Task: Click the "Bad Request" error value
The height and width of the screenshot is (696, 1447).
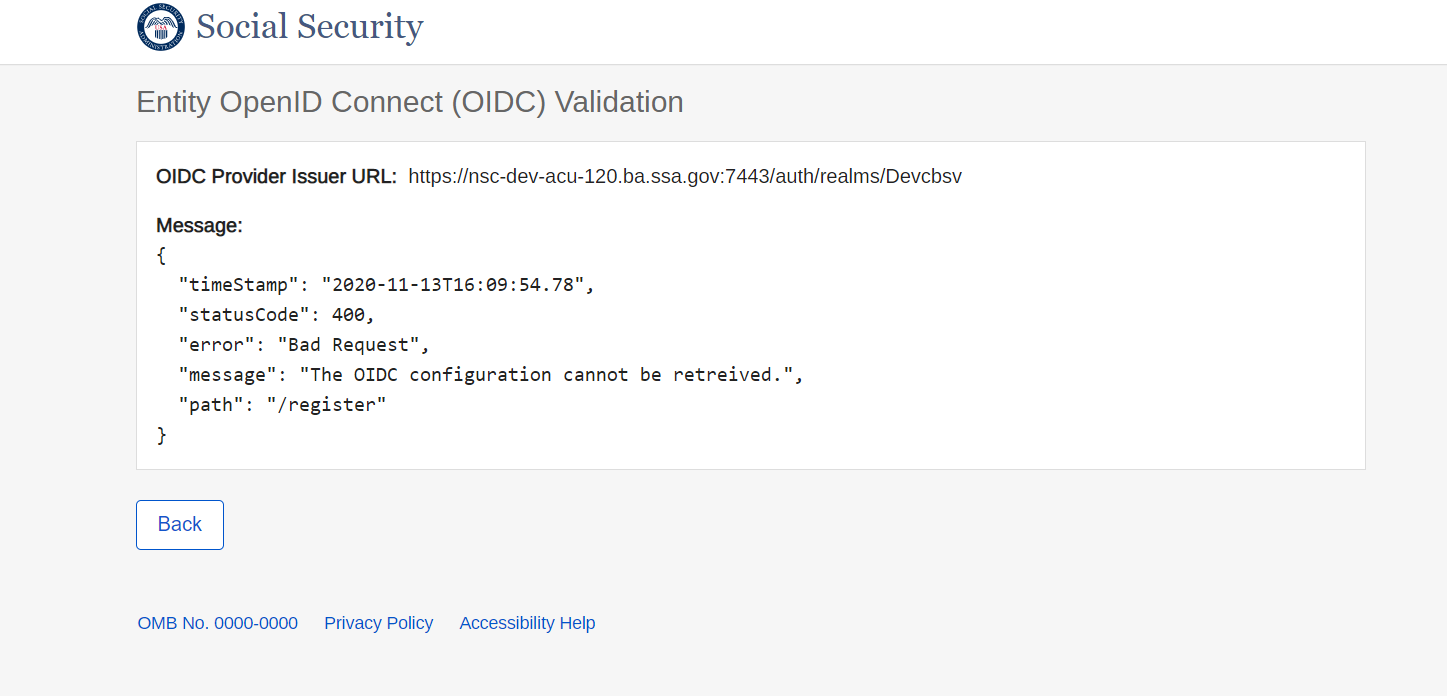Action: (348, 345)
